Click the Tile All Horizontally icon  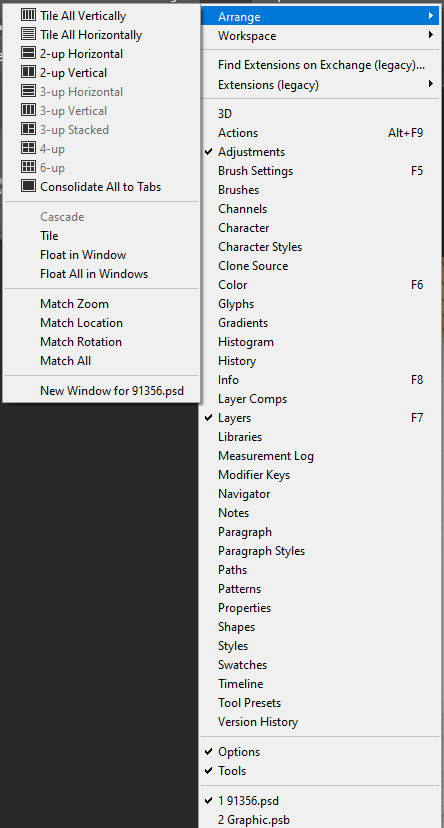click(x=28, y=34)
